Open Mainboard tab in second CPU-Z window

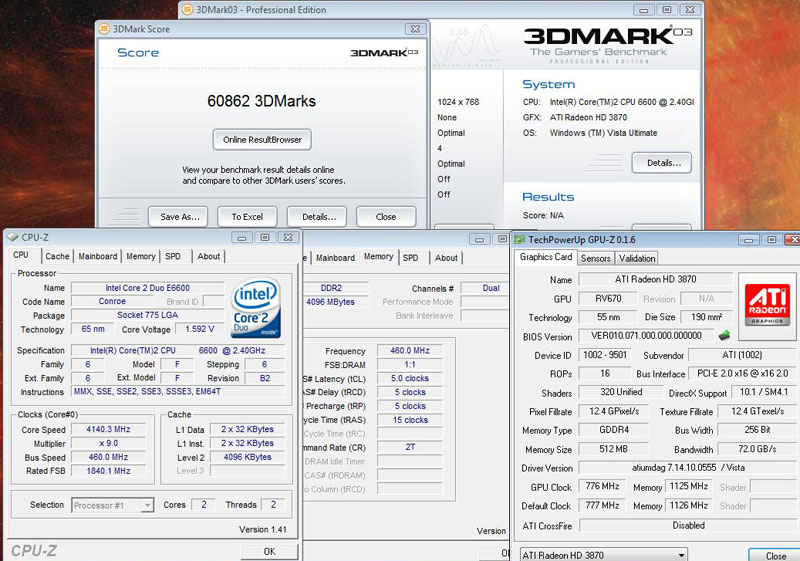tap(335, 258)
